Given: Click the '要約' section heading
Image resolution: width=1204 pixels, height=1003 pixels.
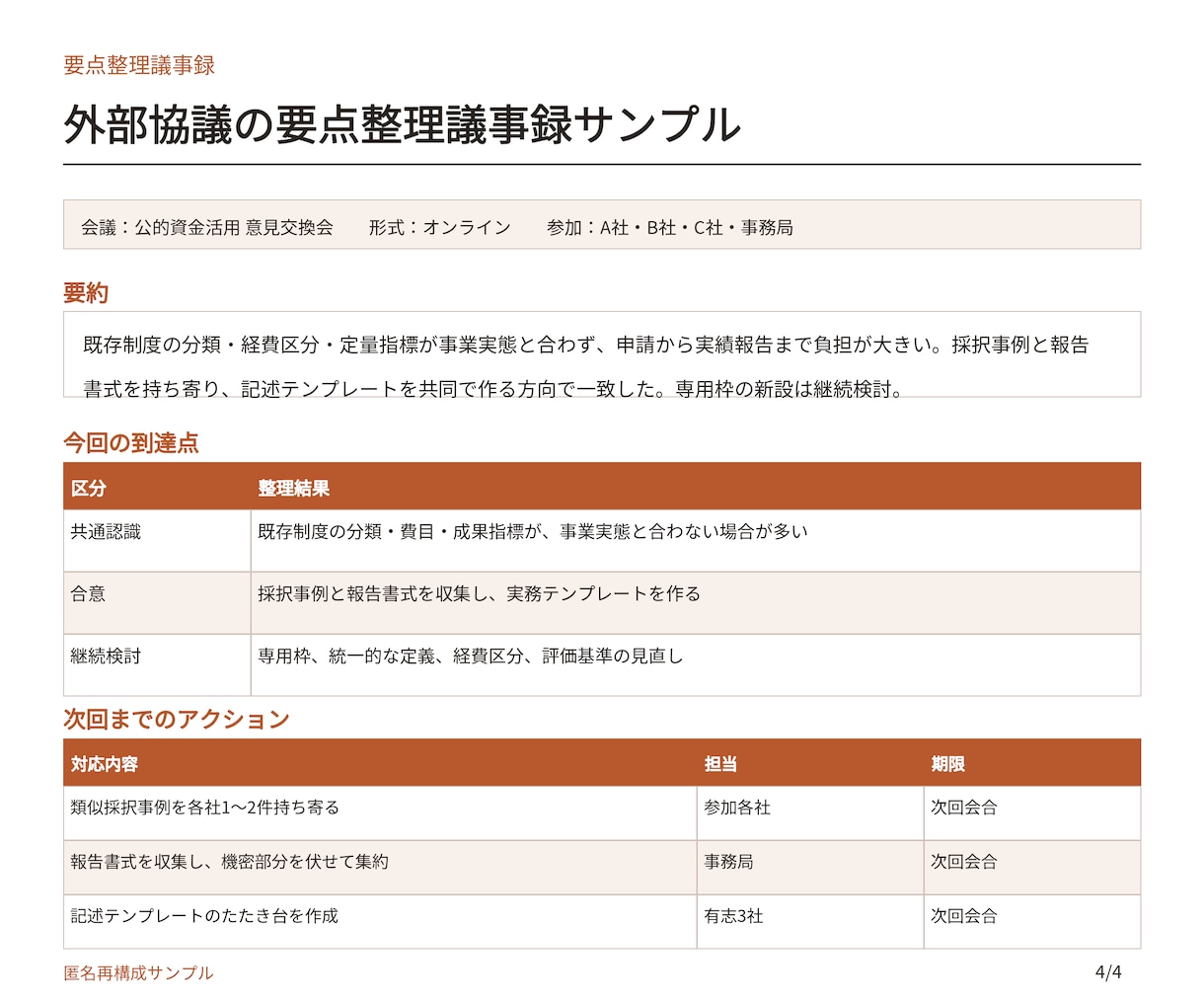Looking at the screenshot, I should pos(86,292).
